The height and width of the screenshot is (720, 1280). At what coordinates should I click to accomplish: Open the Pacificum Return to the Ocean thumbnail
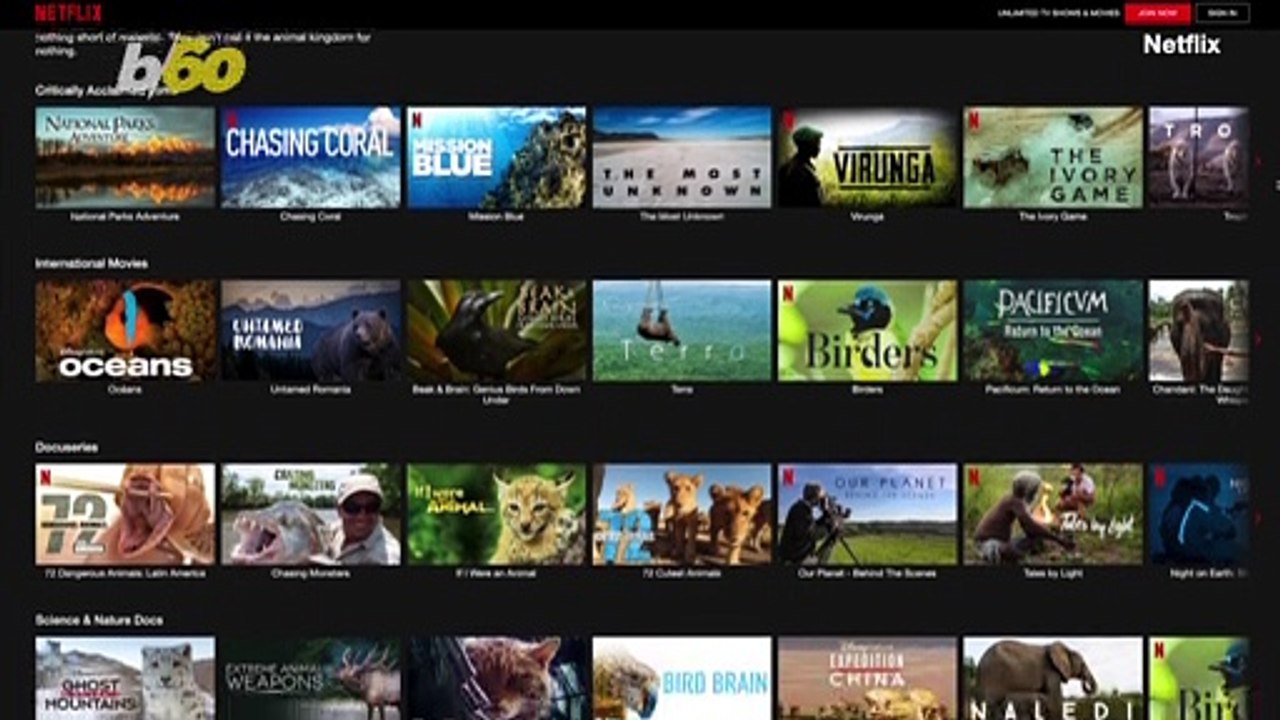[x=1053, y=330]
